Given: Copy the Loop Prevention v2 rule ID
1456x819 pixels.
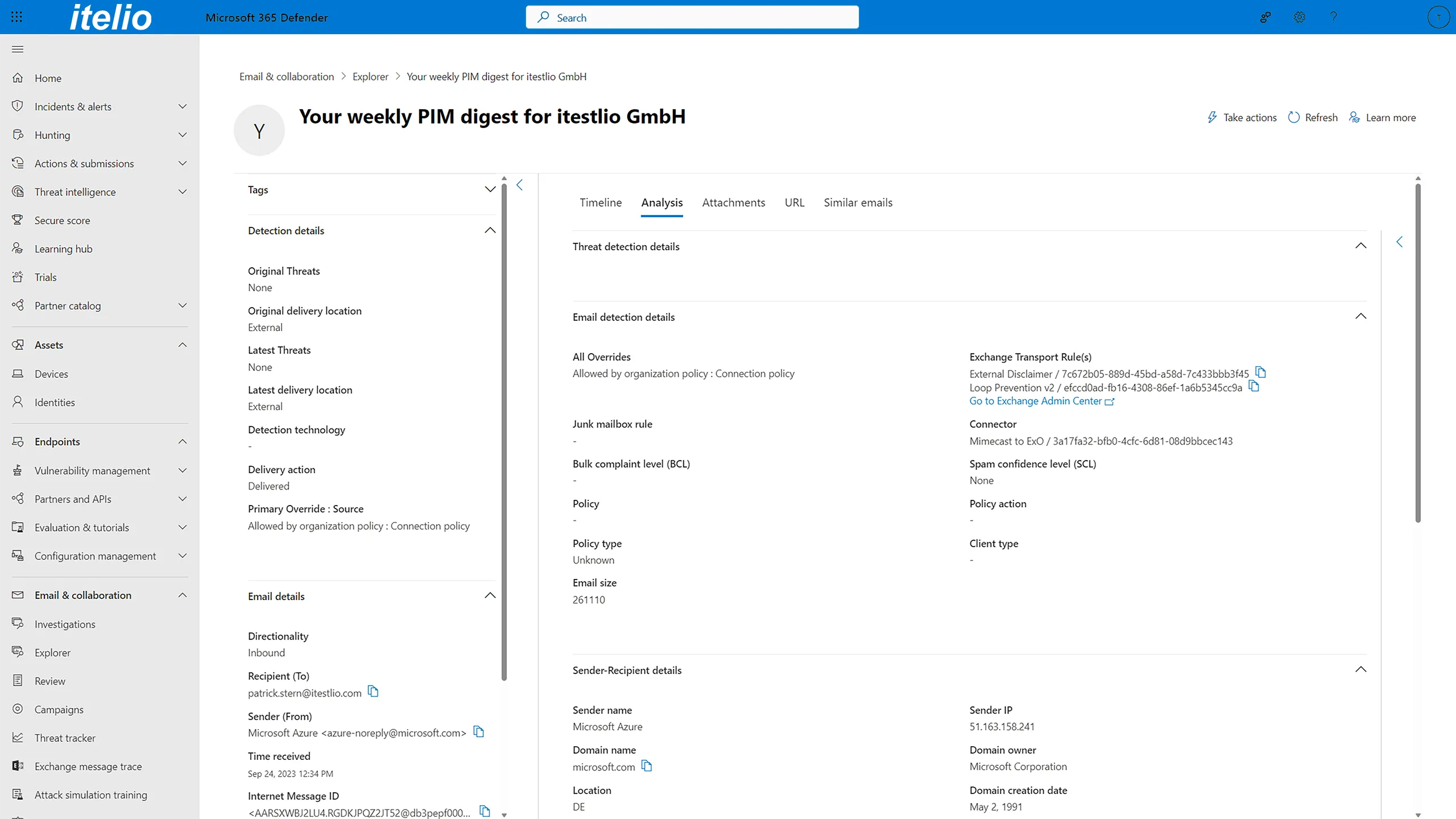Looking at the screenshot, I should (x=1254, y=387).
